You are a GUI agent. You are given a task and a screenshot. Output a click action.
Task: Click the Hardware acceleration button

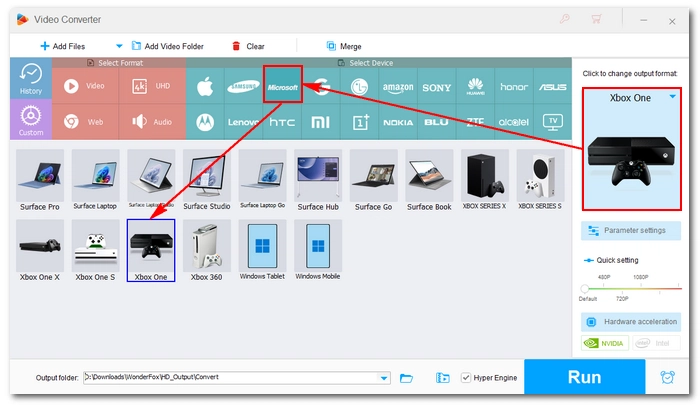(631, 321)
